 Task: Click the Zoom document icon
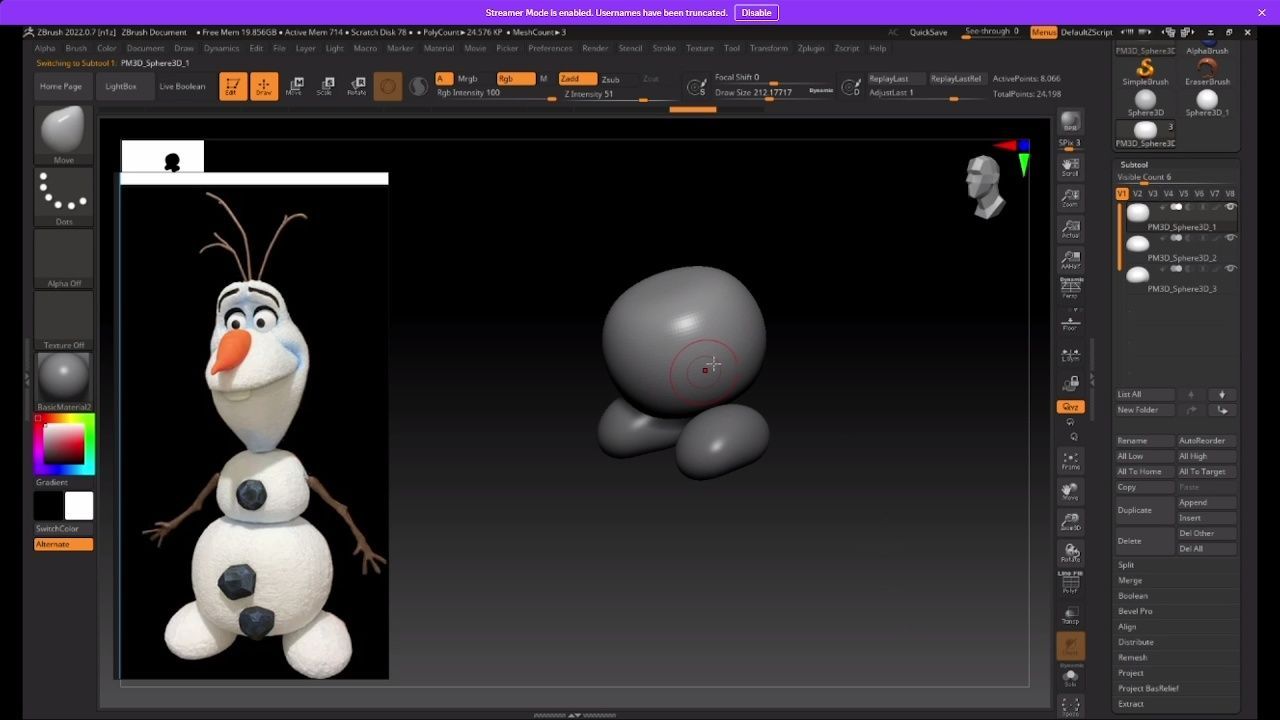click(1070, 197)
